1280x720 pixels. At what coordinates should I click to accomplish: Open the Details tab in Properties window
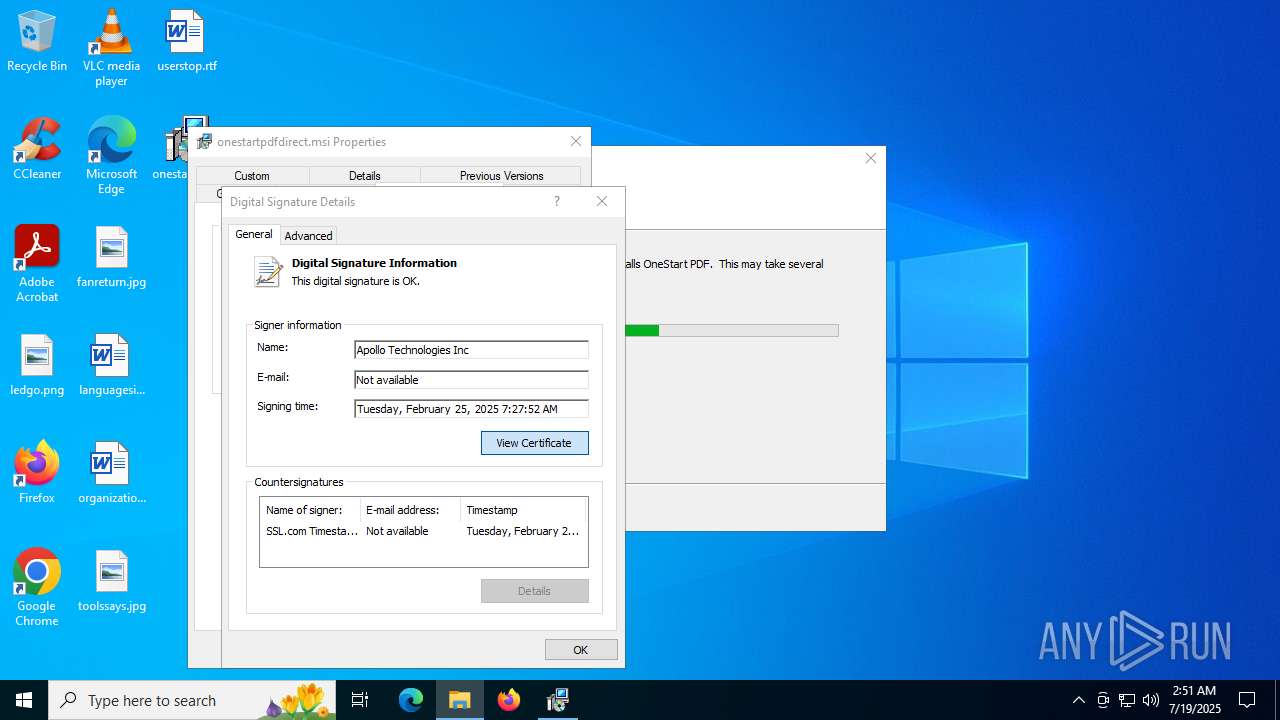[x=365, y=176]
